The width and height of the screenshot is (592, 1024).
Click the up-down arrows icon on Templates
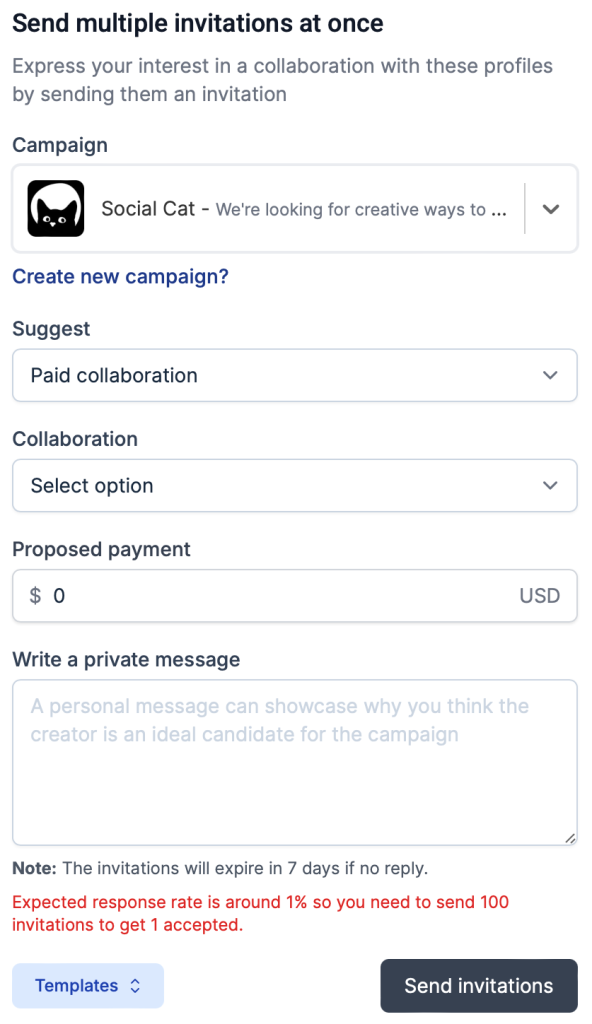(135, 985)
